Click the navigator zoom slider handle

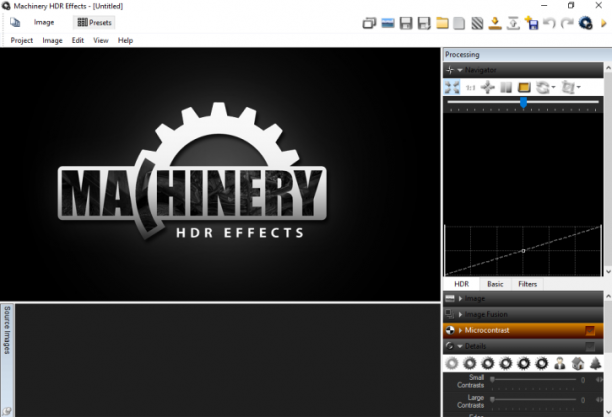523,103
